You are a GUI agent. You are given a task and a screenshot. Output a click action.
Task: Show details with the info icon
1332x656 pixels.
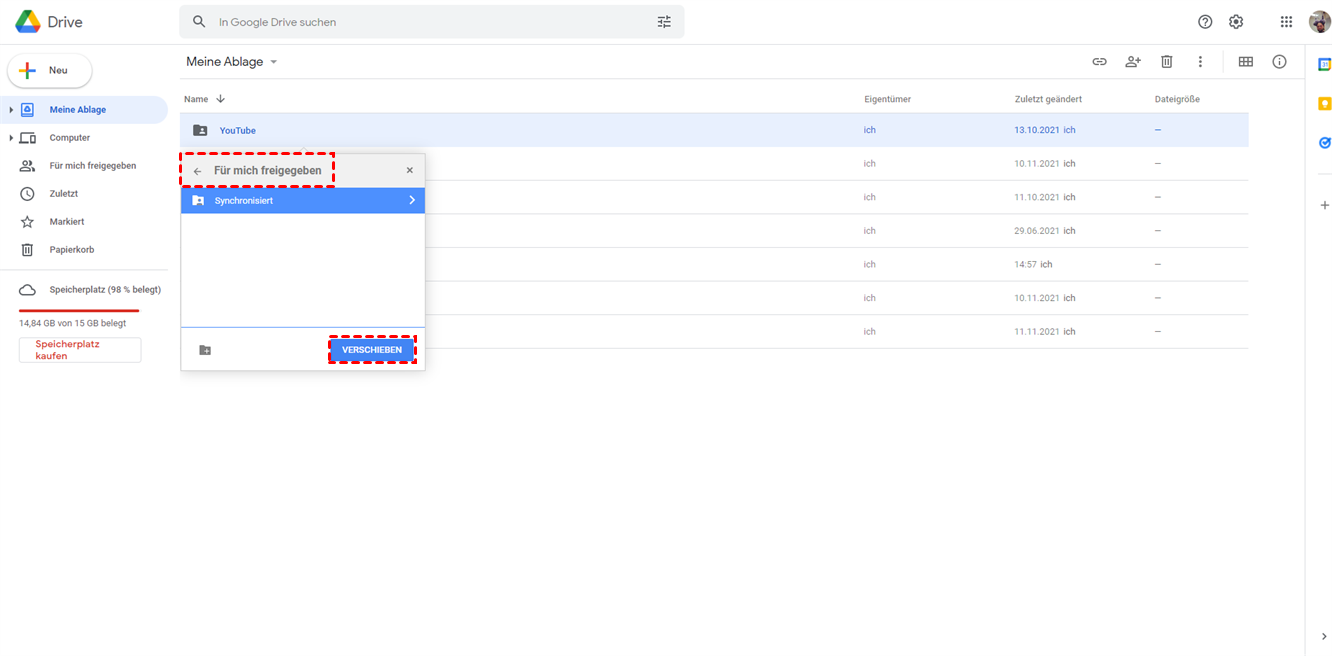tap(1279, 62)
